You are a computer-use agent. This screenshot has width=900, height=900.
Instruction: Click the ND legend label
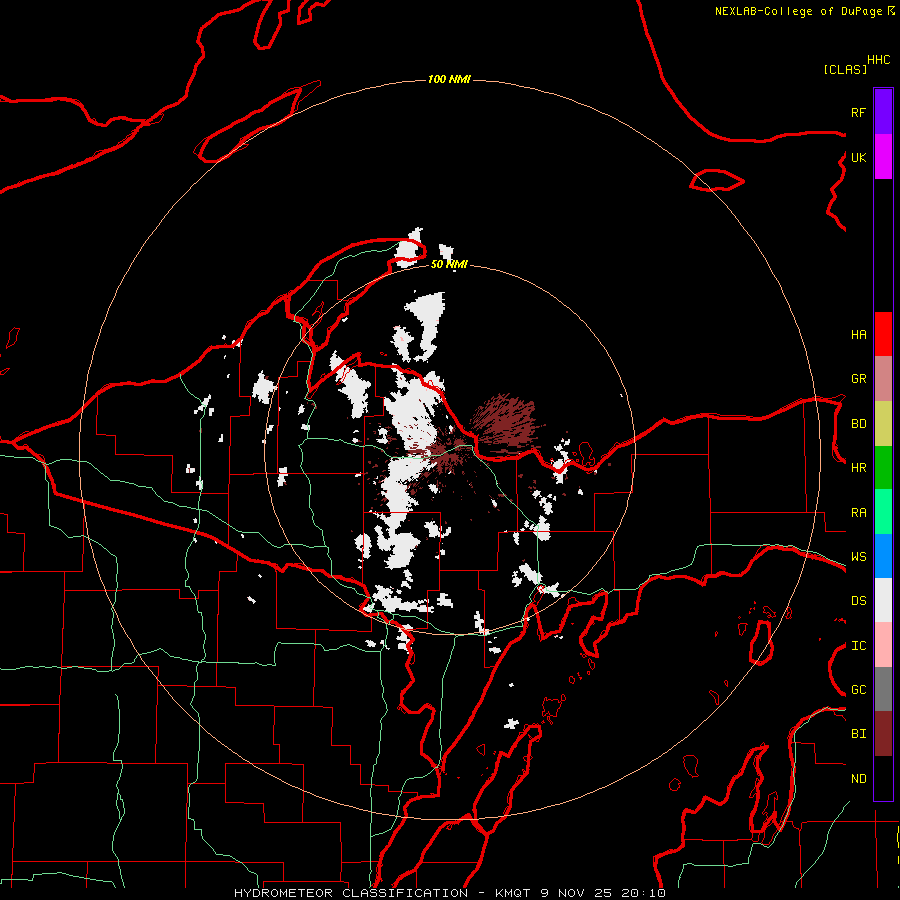pyautogui.click(x=858, y=779)
